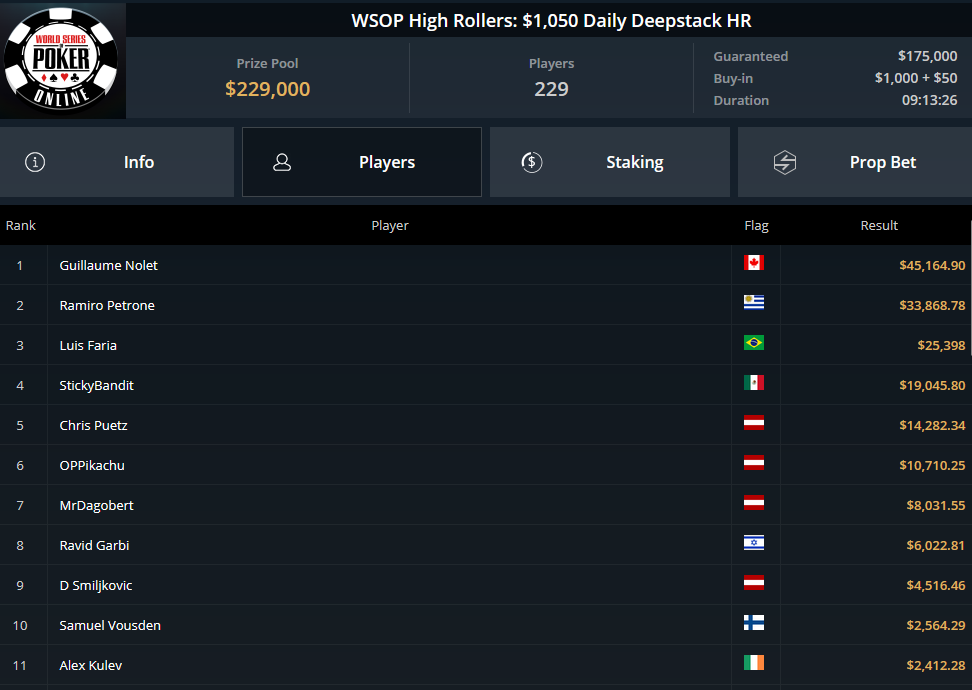Image resolution: width=972 pixels, height=690 pixels.
Task: Click the Player column header
Action: [390, 226]
